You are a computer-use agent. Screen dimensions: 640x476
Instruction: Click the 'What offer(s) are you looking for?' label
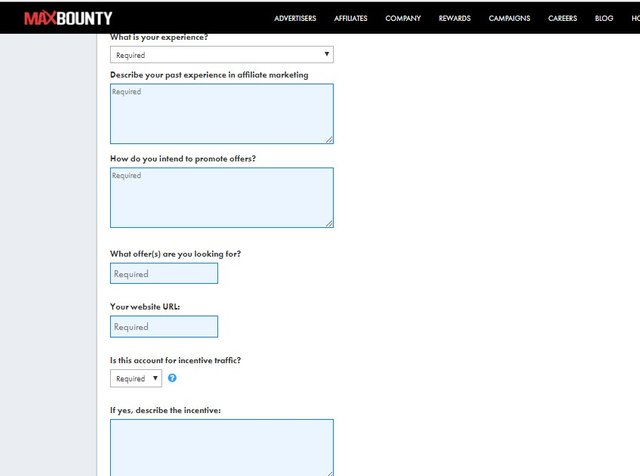tap(176, 254)
